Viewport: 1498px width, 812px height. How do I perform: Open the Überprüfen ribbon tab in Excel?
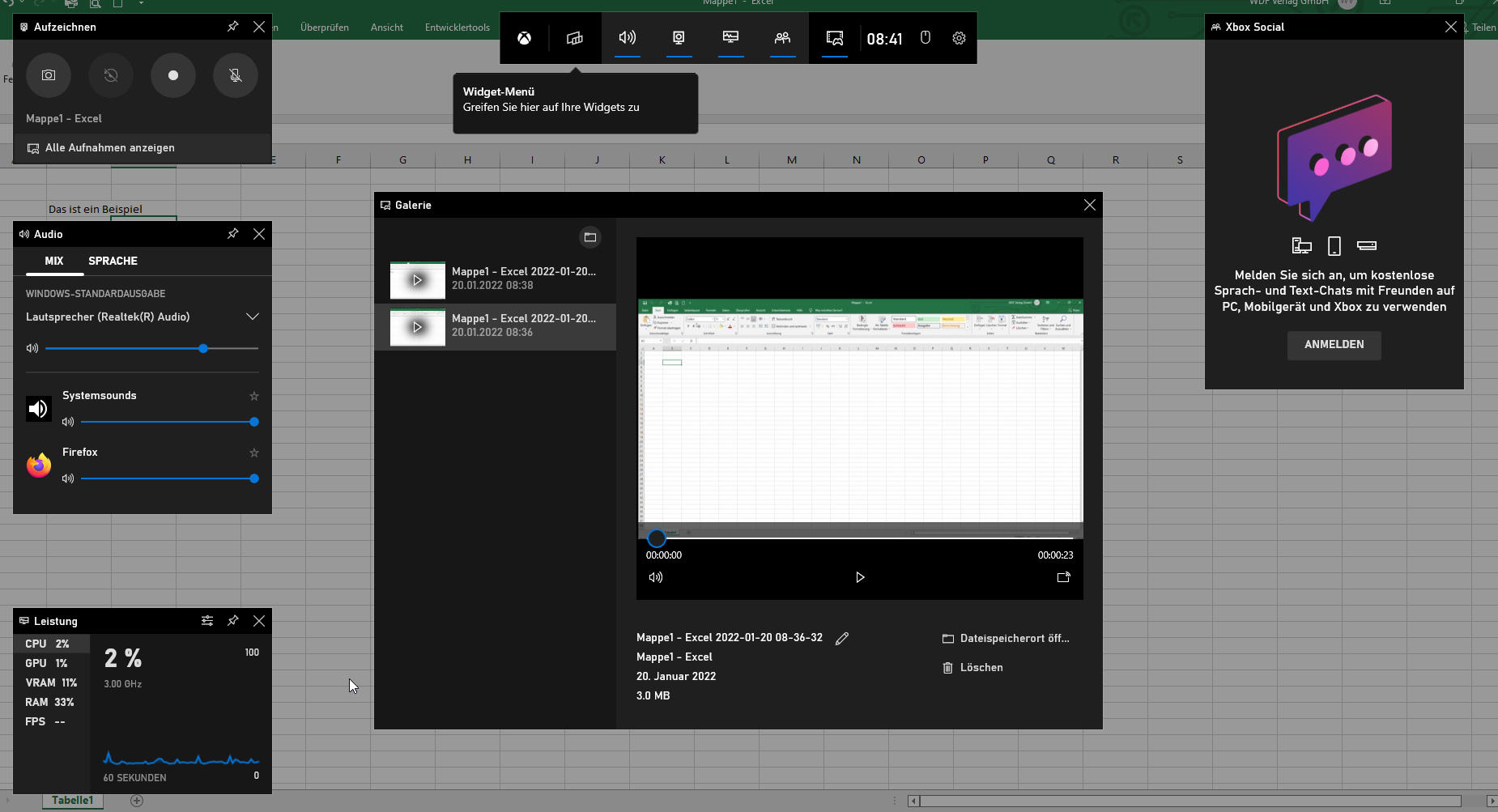(x=325, y=28)
